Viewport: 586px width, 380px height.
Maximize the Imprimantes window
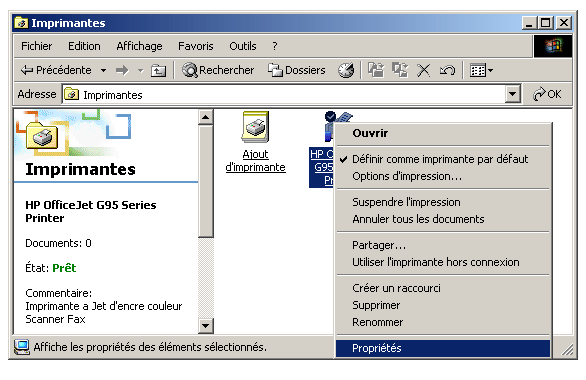pyautogui.click(x=546, y=23)
